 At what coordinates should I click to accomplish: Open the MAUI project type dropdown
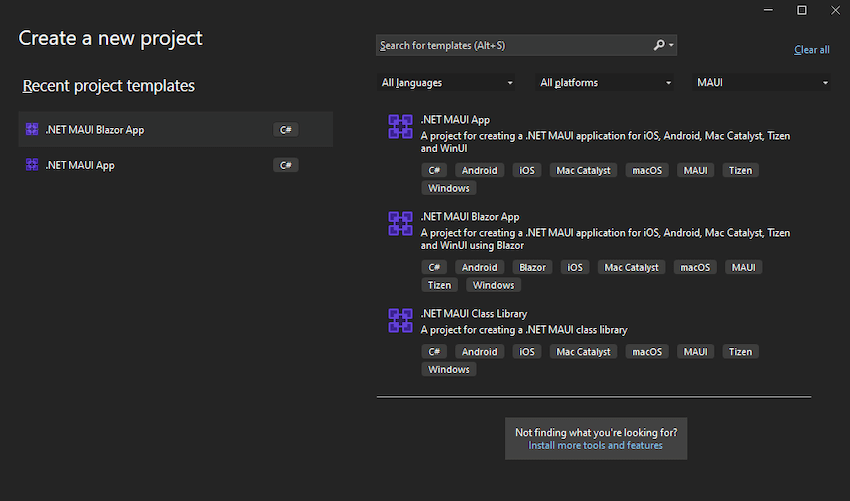pyautogui.click(x=761, y=82)
